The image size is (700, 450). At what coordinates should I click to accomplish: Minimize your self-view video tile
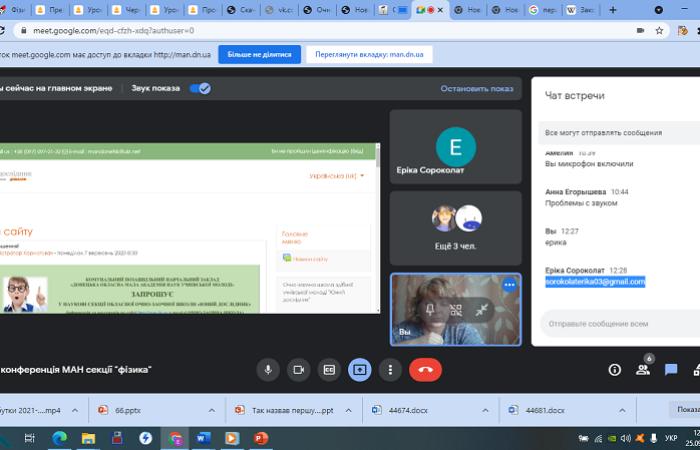point(482,310)
